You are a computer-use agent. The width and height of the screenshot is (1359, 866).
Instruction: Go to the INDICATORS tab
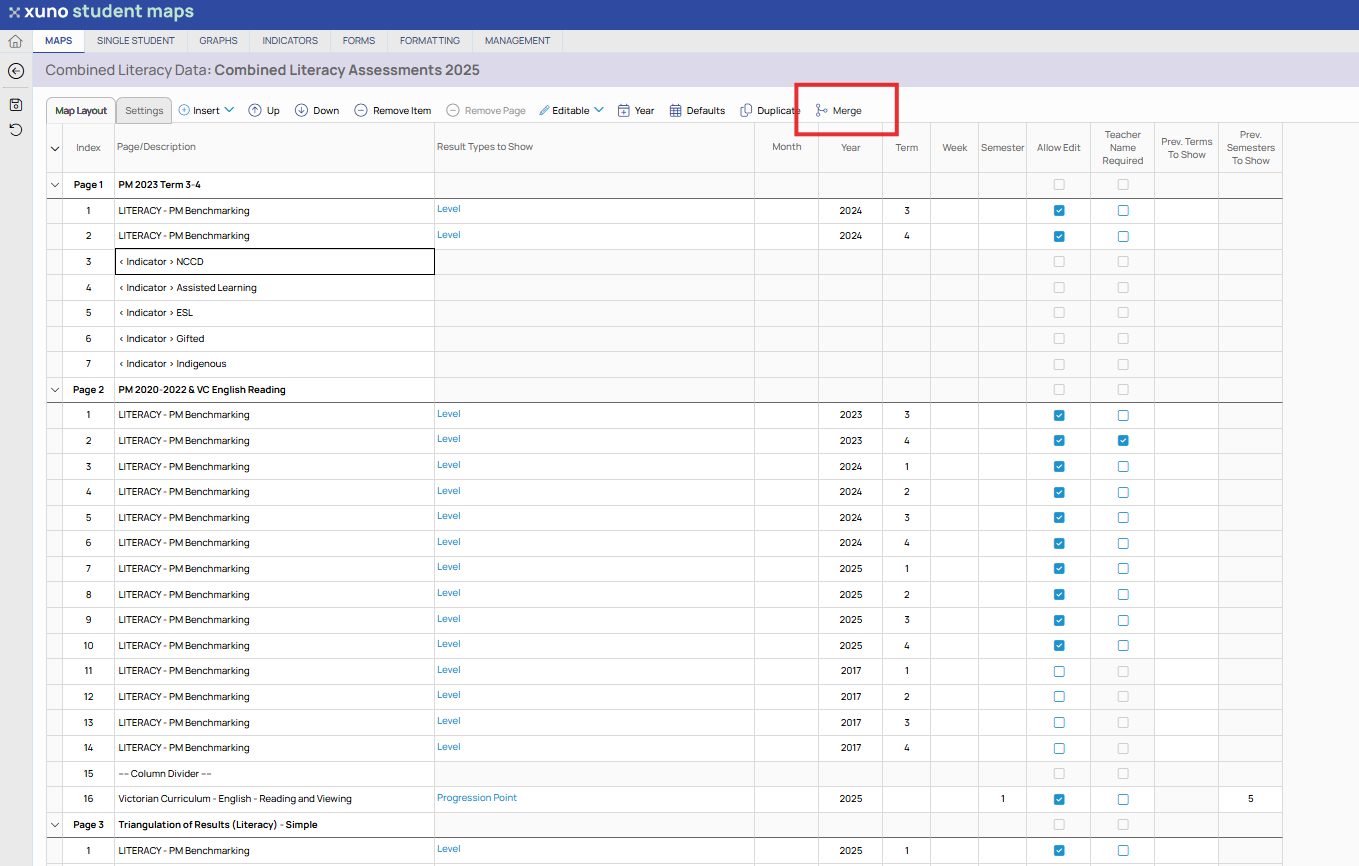290,41
